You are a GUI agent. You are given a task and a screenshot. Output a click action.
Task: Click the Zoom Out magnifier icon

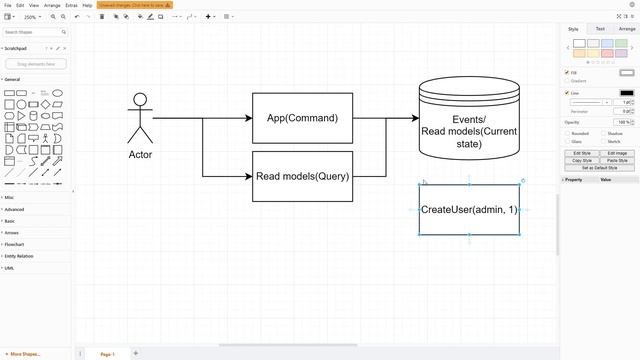(x=63, y=17)
